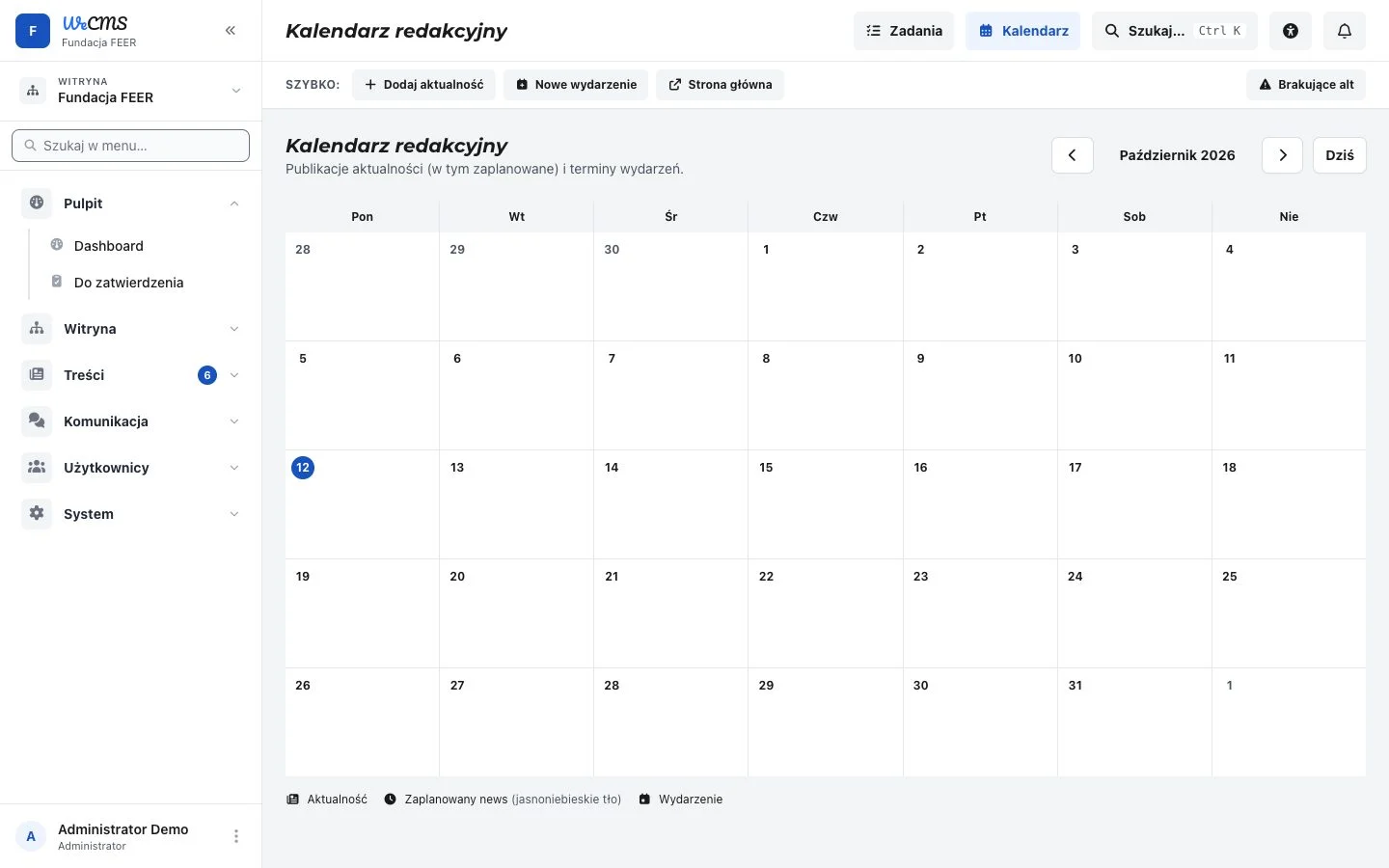Click the Komunikacja chat bubbles icon
Screen dimensions: 1389x868
tap(37, 421)
